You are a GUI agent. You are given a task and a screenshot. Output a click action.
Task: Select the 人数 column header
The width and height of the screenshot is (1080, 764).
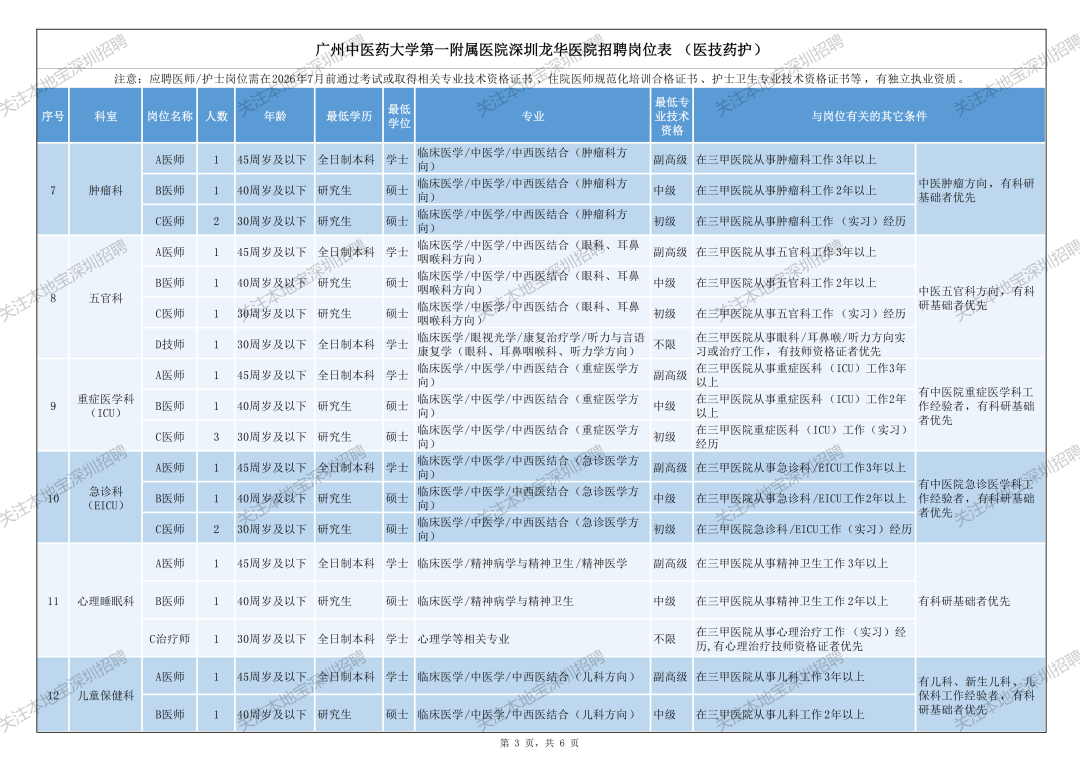(216, 116)
